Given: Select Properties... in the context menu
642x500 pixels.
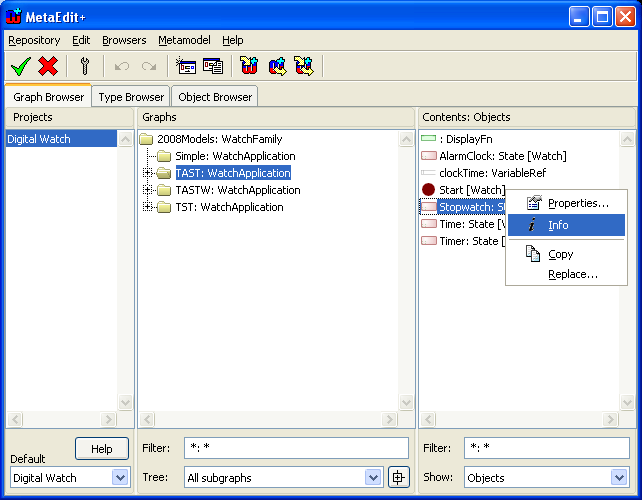Looking at the screenshot, I should coord(577,203).
